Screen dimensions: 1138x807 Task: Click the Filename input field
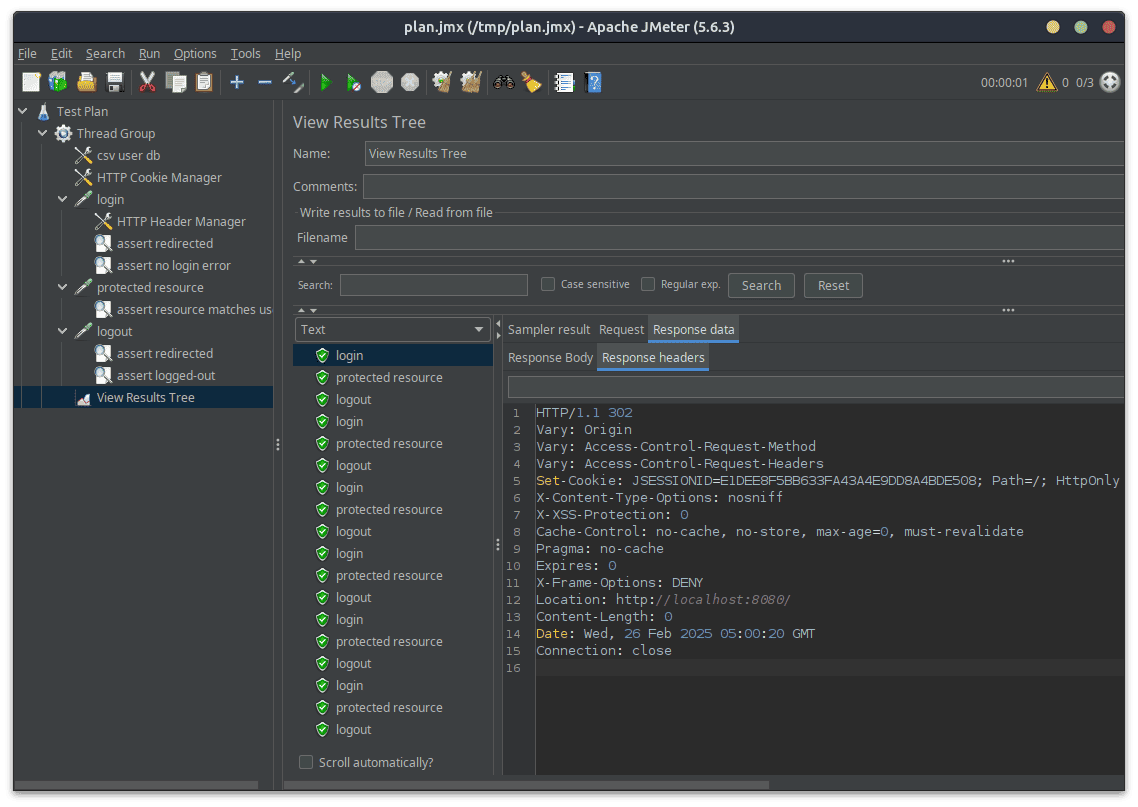(x=740, y=237)
